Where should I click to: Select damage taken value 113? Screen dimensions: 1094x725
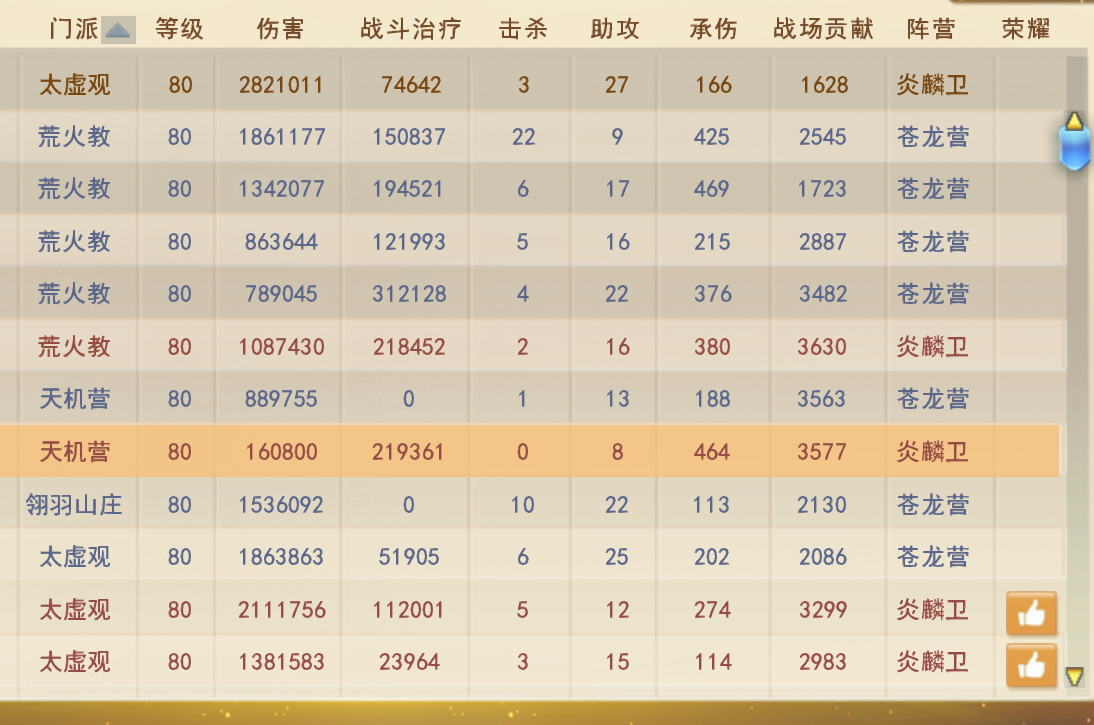pyautogui.click(x=712, y=505)
